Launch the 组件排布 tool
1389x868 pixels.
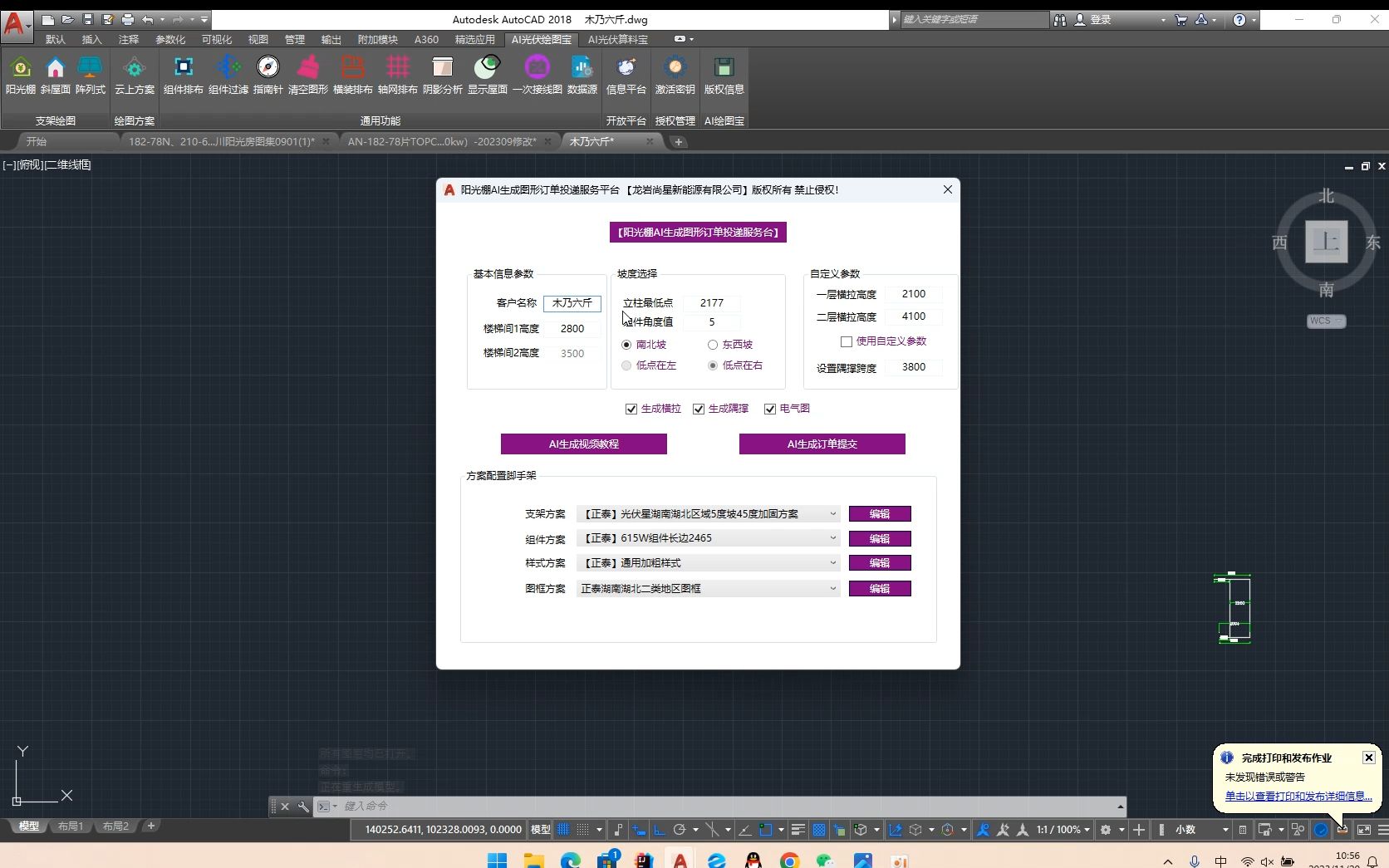coord(184,75)
